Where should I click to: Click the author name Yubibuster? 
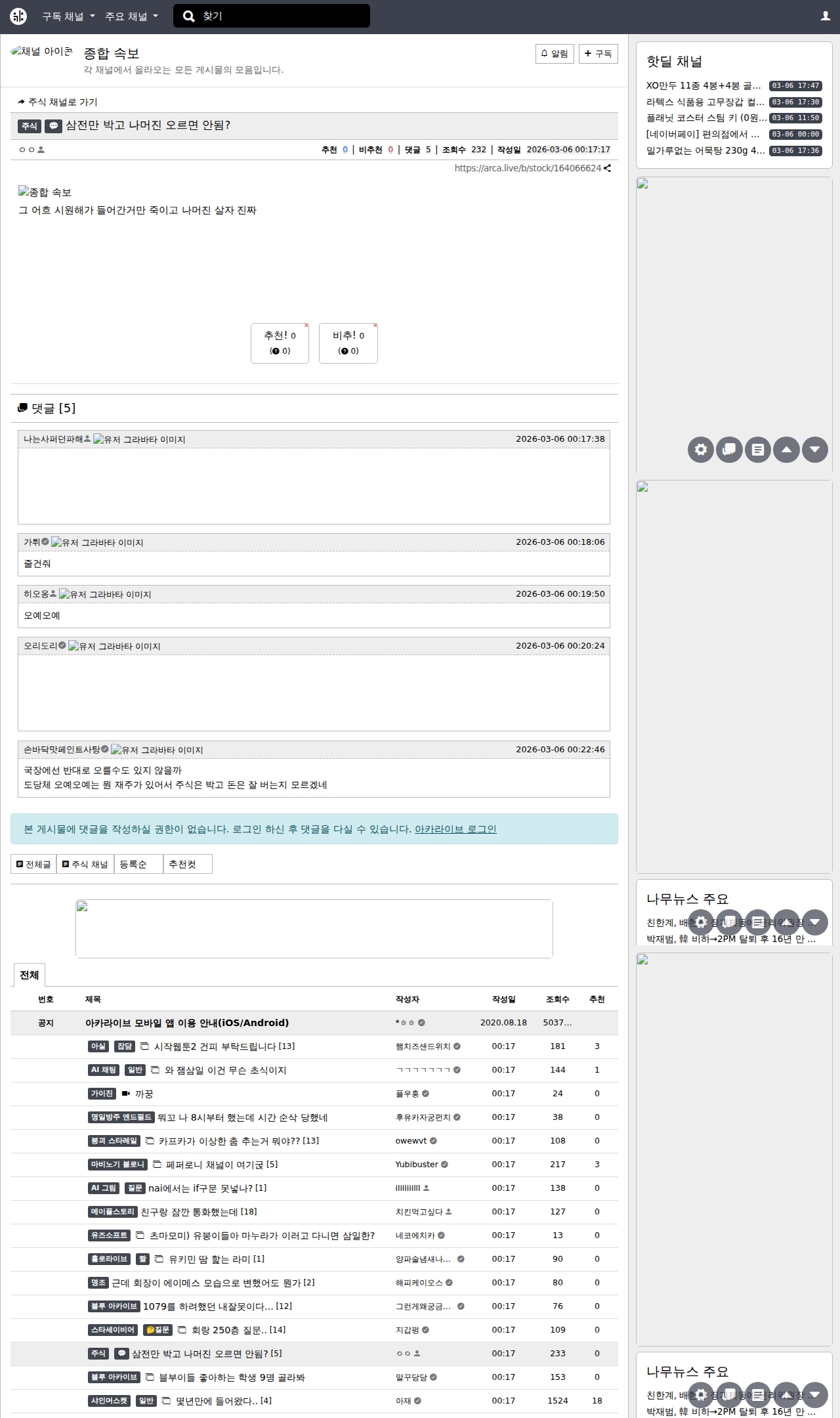[x=417, y=1165]
